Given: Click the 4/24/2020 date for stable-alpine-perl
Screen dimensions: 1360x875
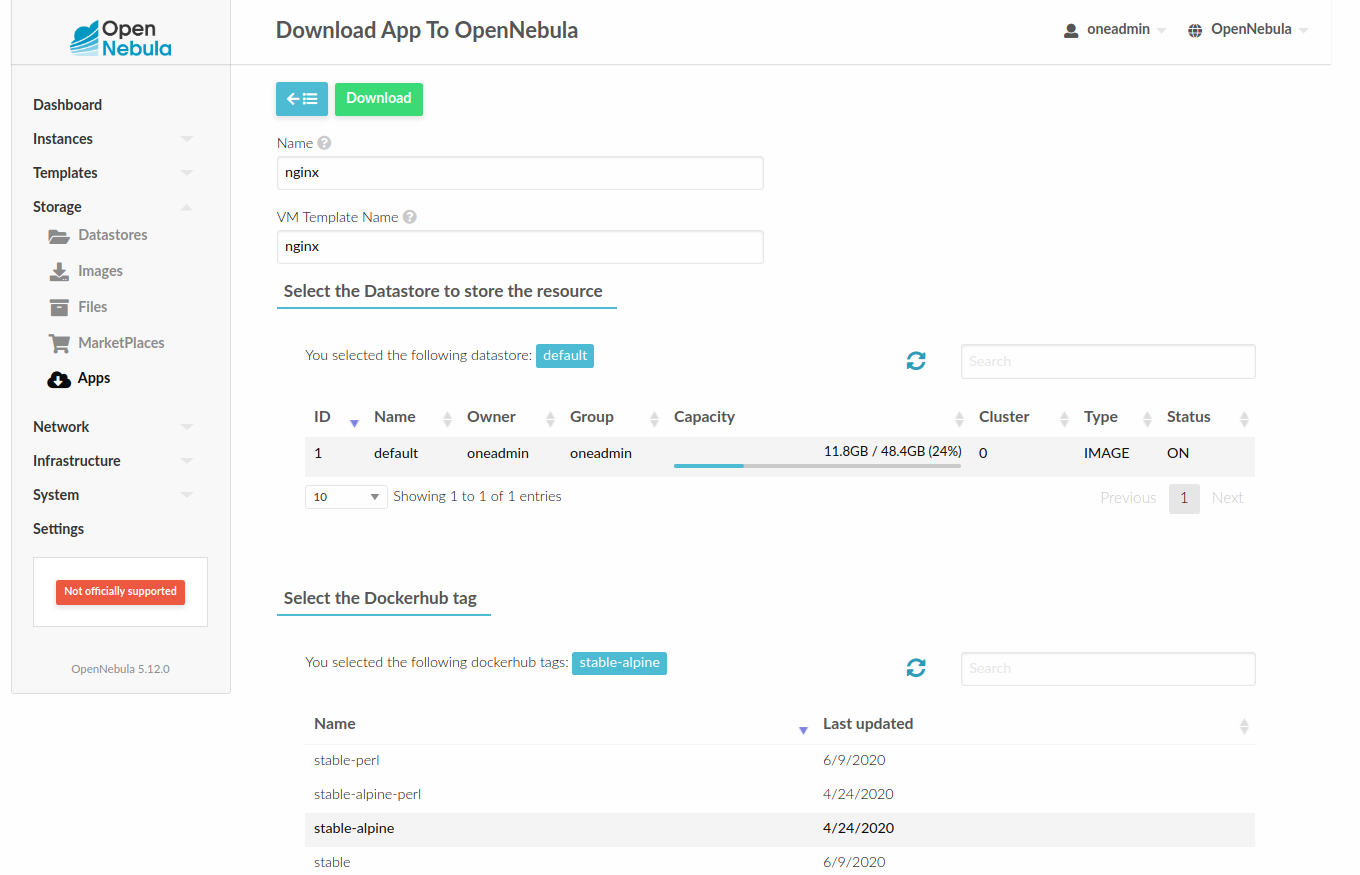Looking at the screenshot, I should [x=858, y=794].
